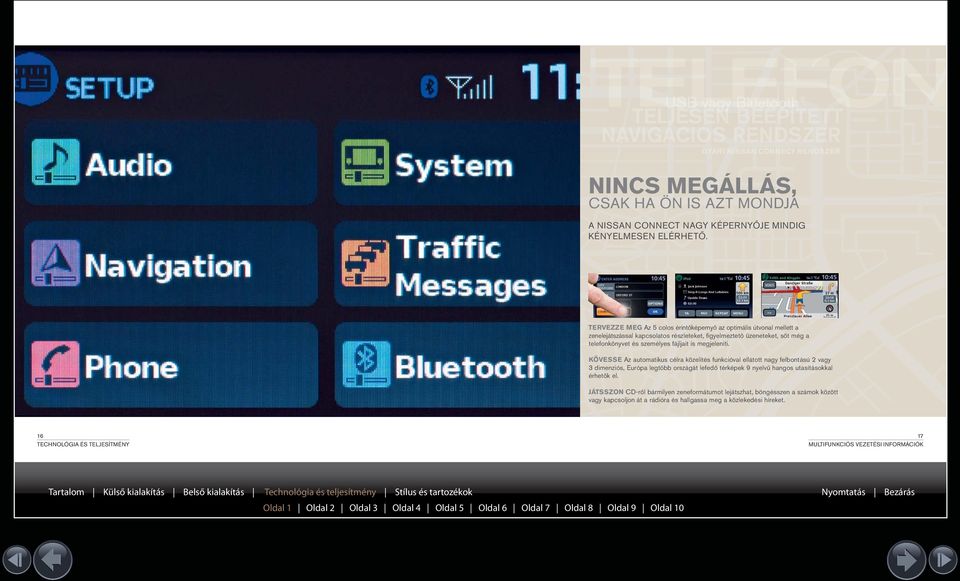The height and width of the screenshot is (581, 960).
Task: Go to Oldal 8
Action: pyautogui.click(x=579, y=508)
